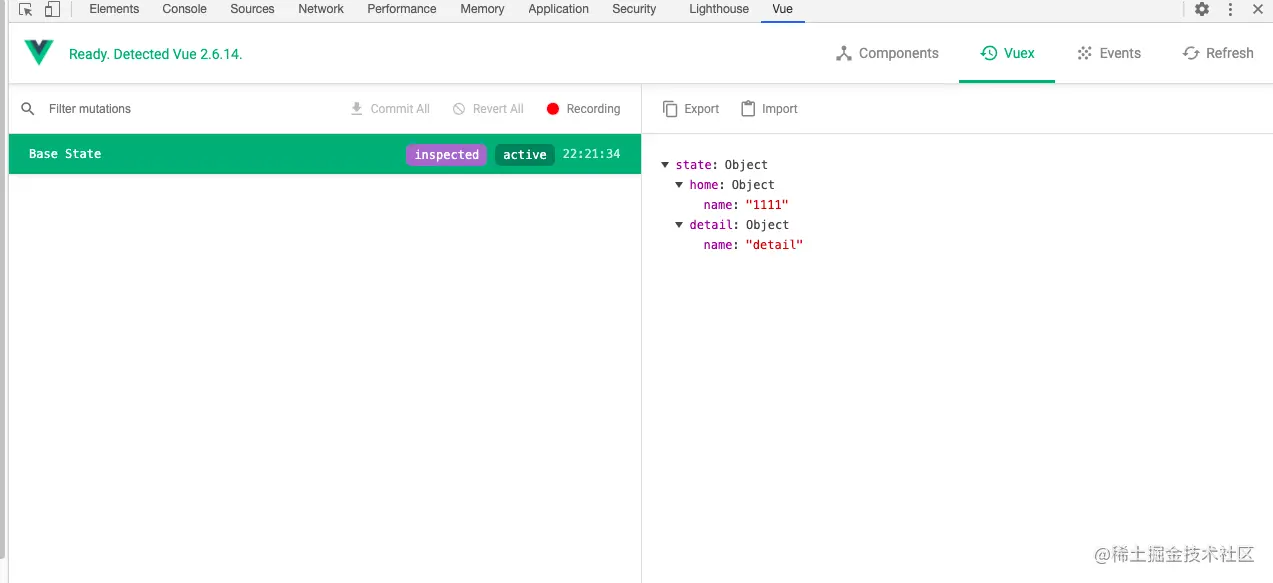Open the Network panel tab
Screen dimensions: 1273x583
coord(321,9)
